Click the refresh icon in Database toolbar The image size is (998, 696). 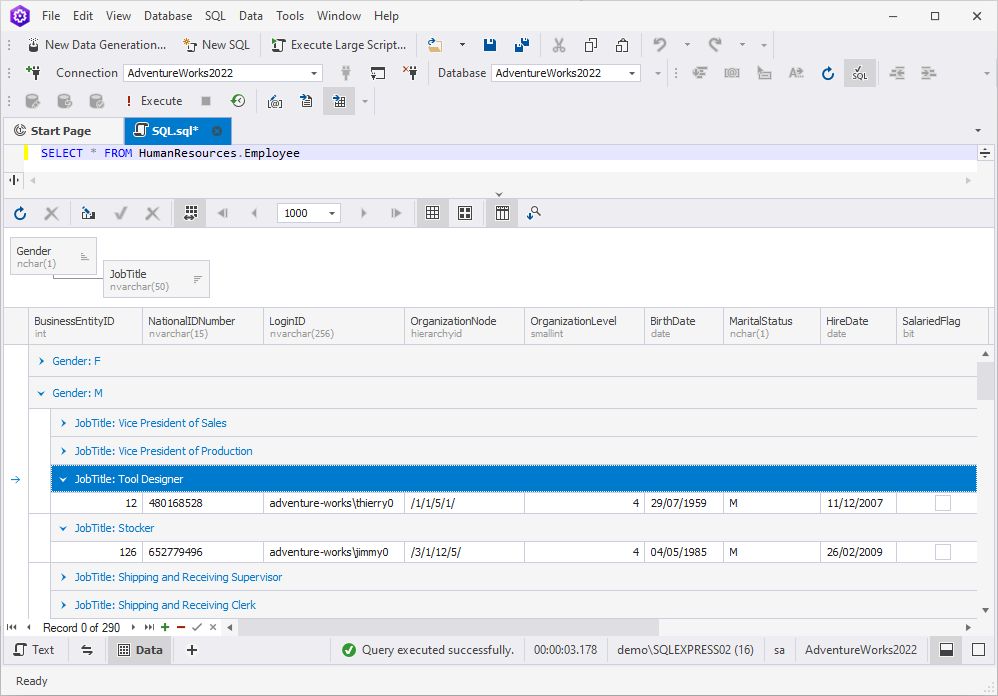tap(827, 73)
